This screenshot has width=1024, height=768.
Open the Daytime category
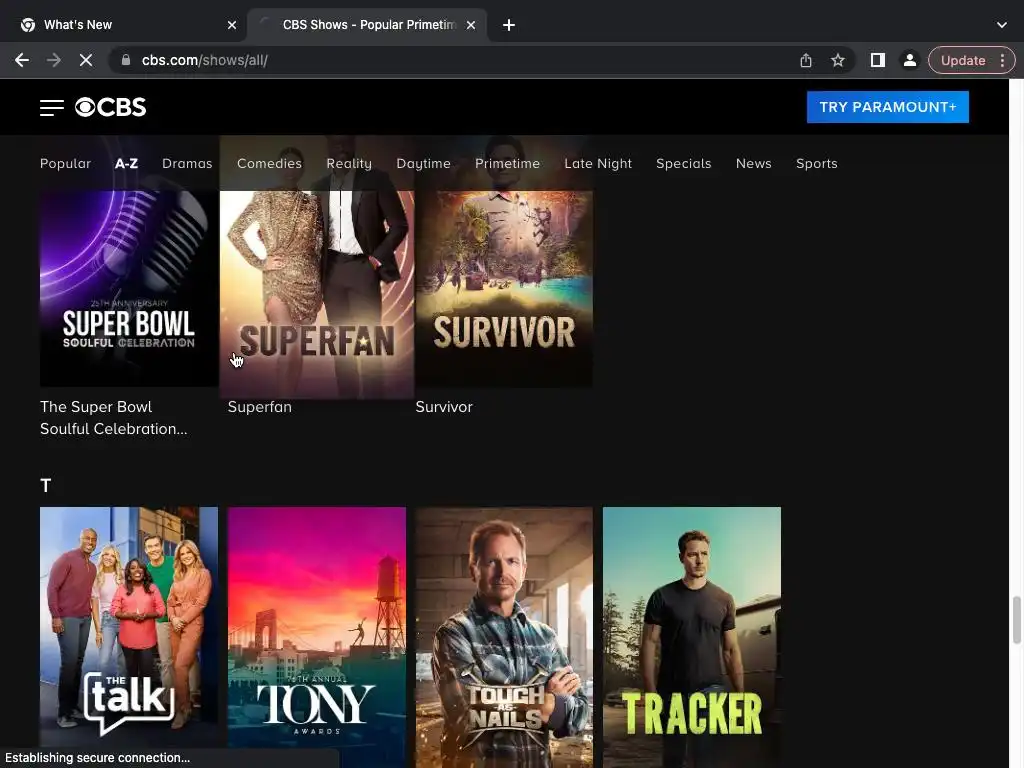(423, 163)
